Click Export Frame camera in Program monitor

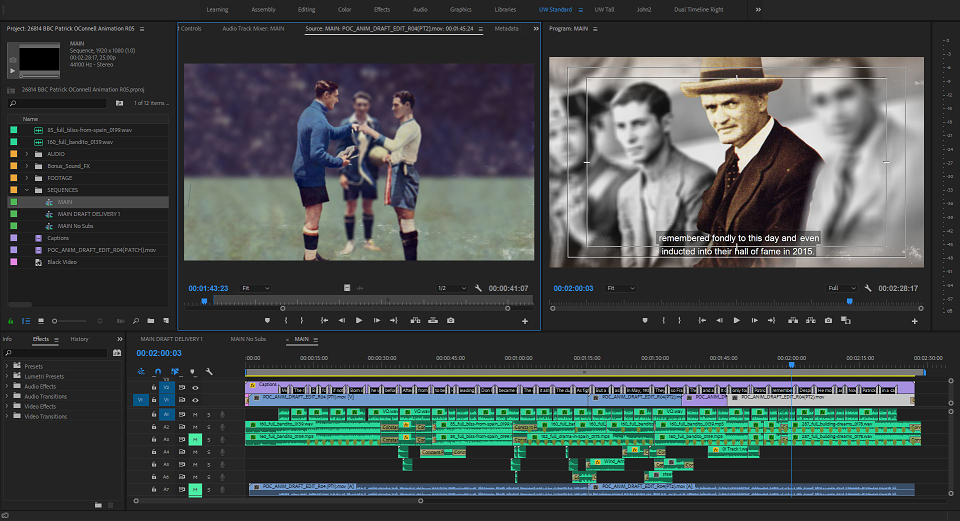pos(828,320)
